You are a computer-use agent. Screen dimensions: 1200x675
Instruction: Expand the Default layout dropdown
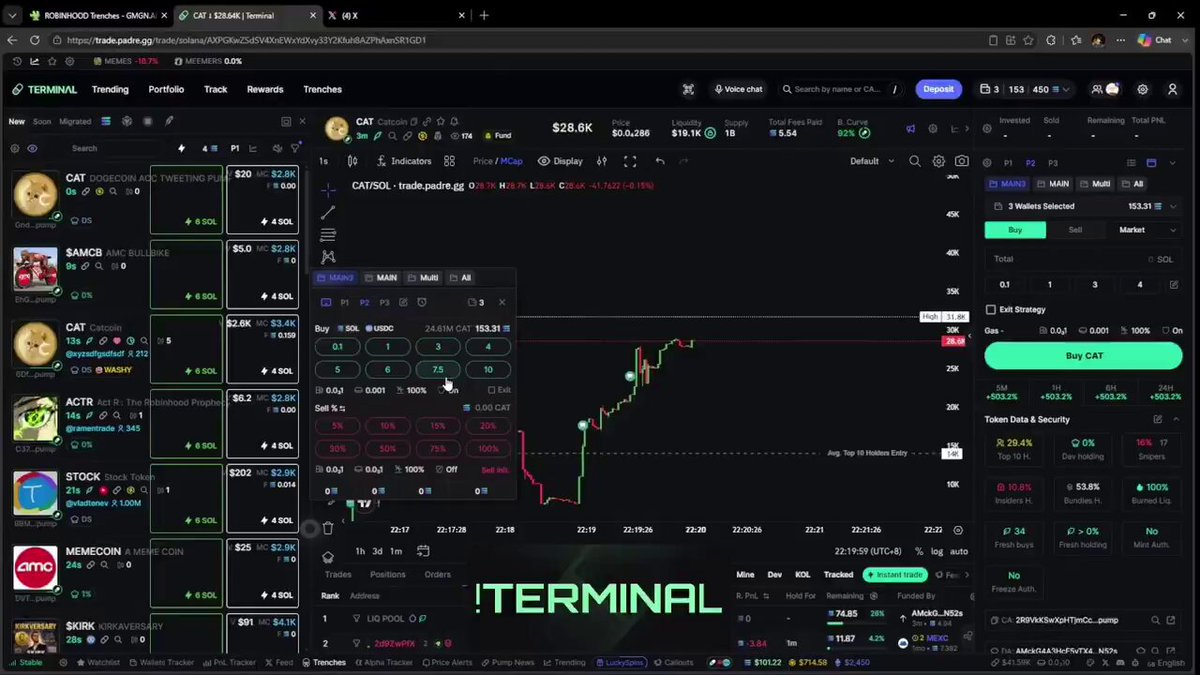coord(872,161)
